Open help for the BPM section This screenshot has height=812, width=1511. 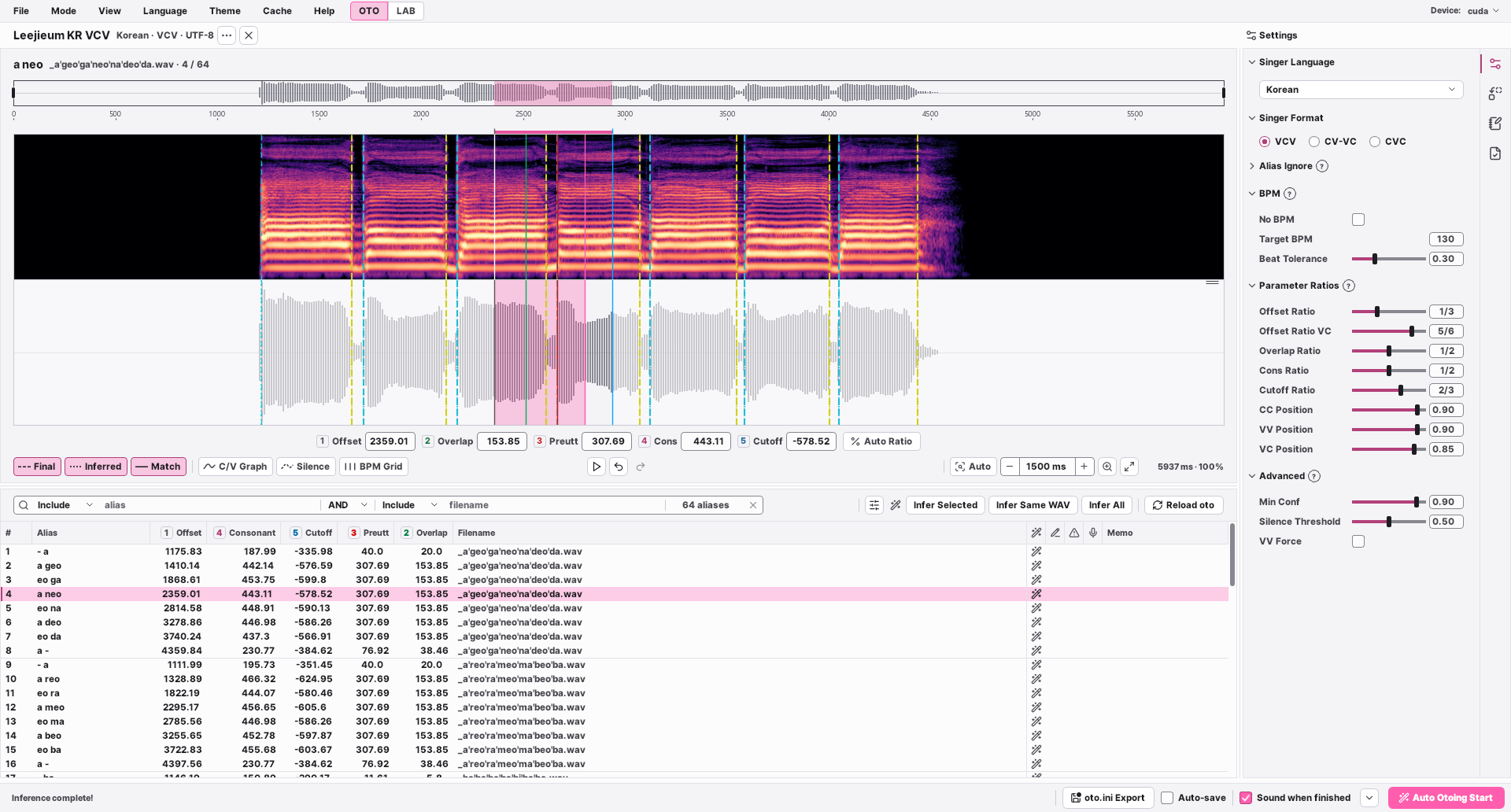(x=1290, y=194)
